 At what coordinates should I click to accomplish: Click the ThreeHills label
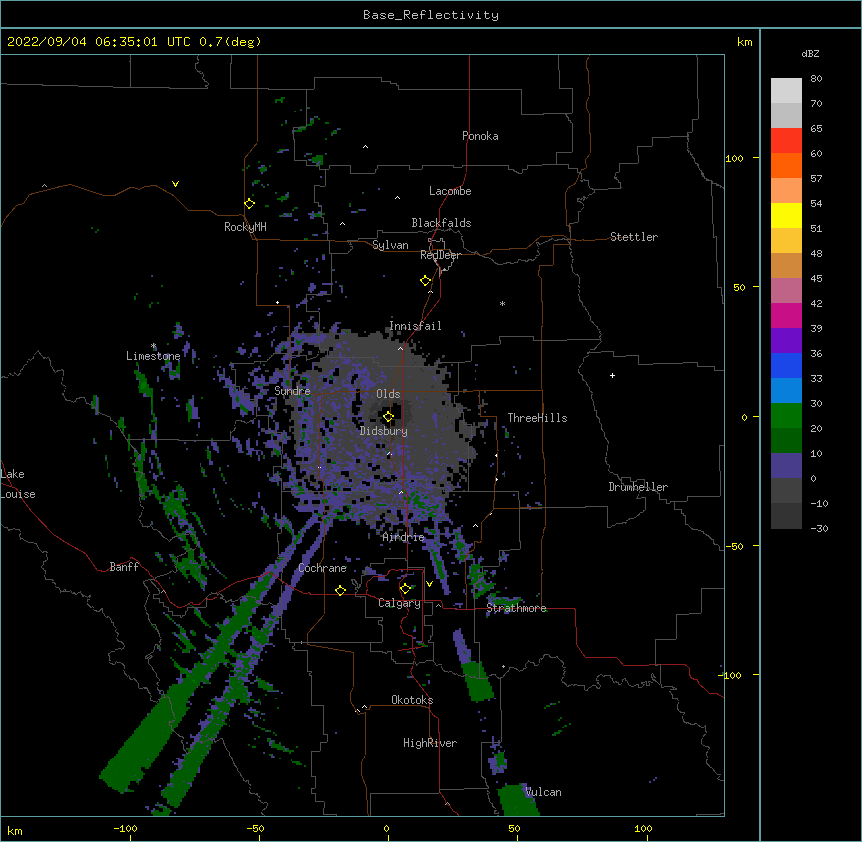537,418
